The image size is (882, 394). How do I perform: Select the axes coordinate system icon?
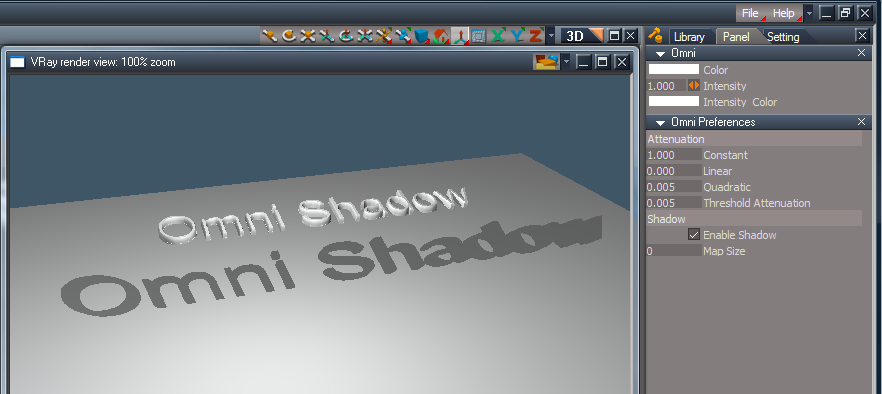coord(460,36)
